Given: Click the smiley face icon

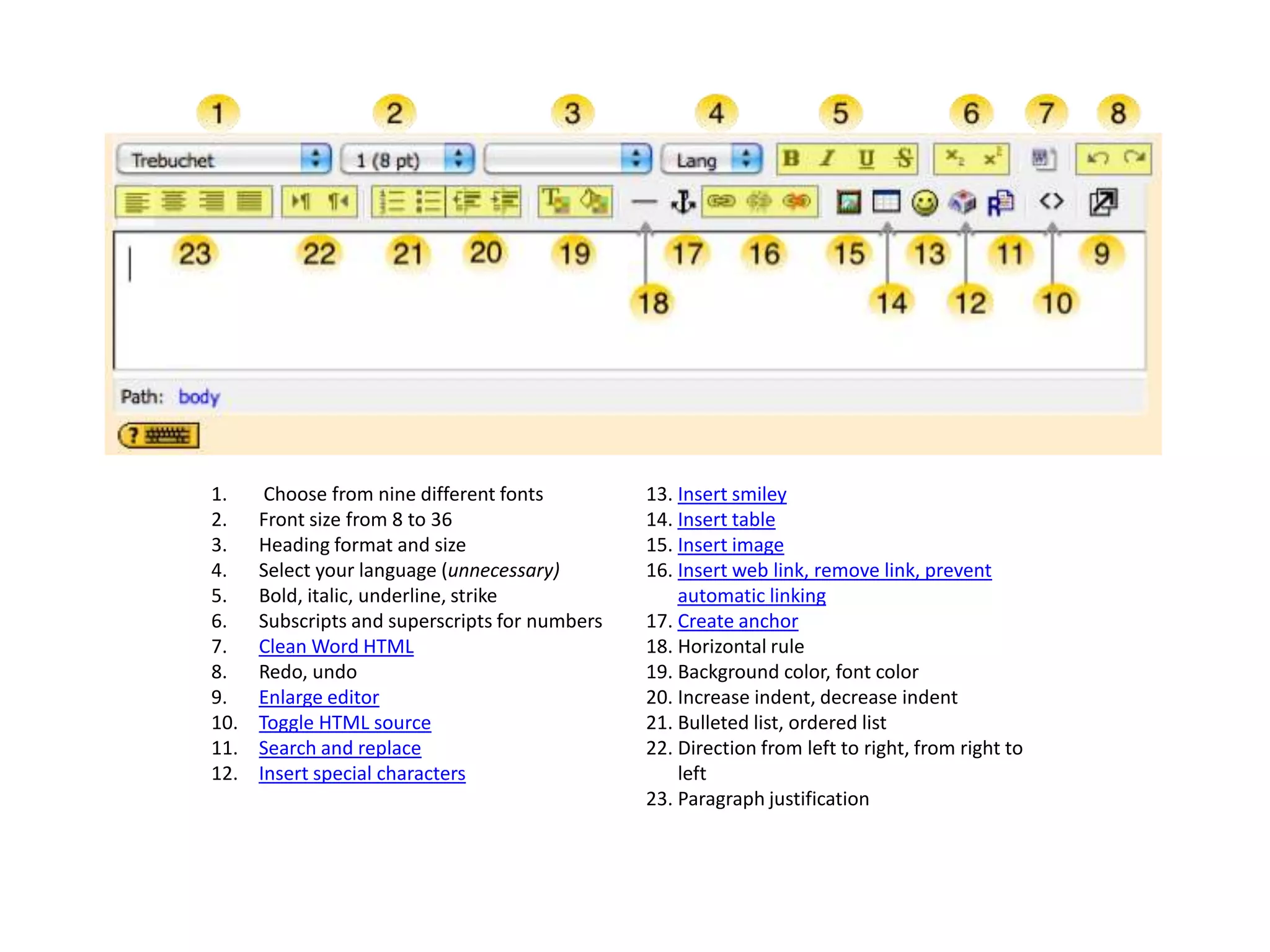Looking at the screenshot, I should [x=925, y=203].
